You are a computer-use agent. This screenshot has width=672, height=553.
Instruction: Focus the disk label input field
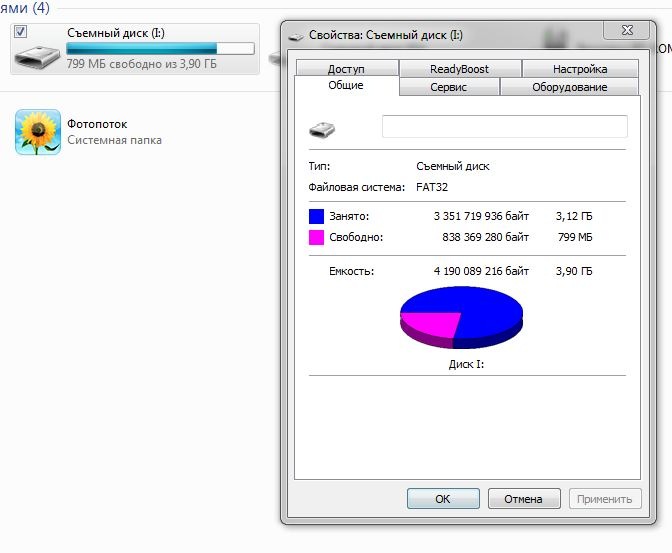(505, 126)
